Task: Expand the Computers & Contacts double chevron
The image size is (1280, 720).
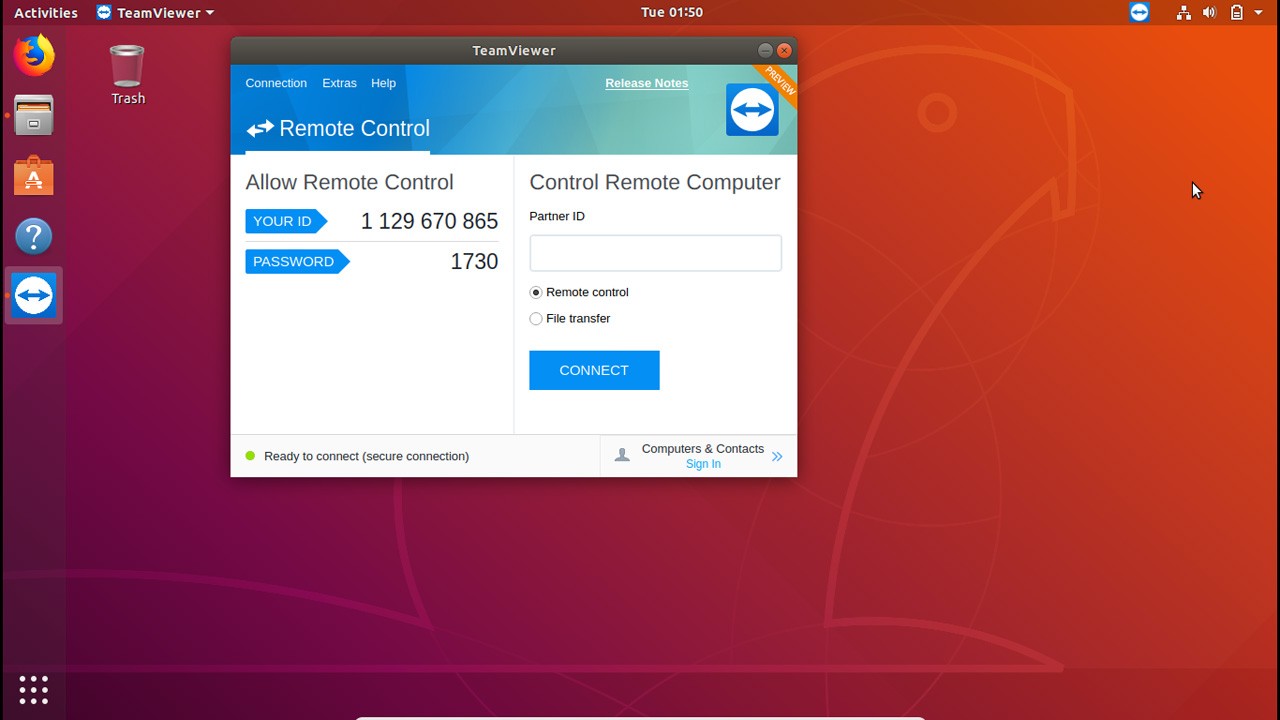Action: (x=777, y=456)
